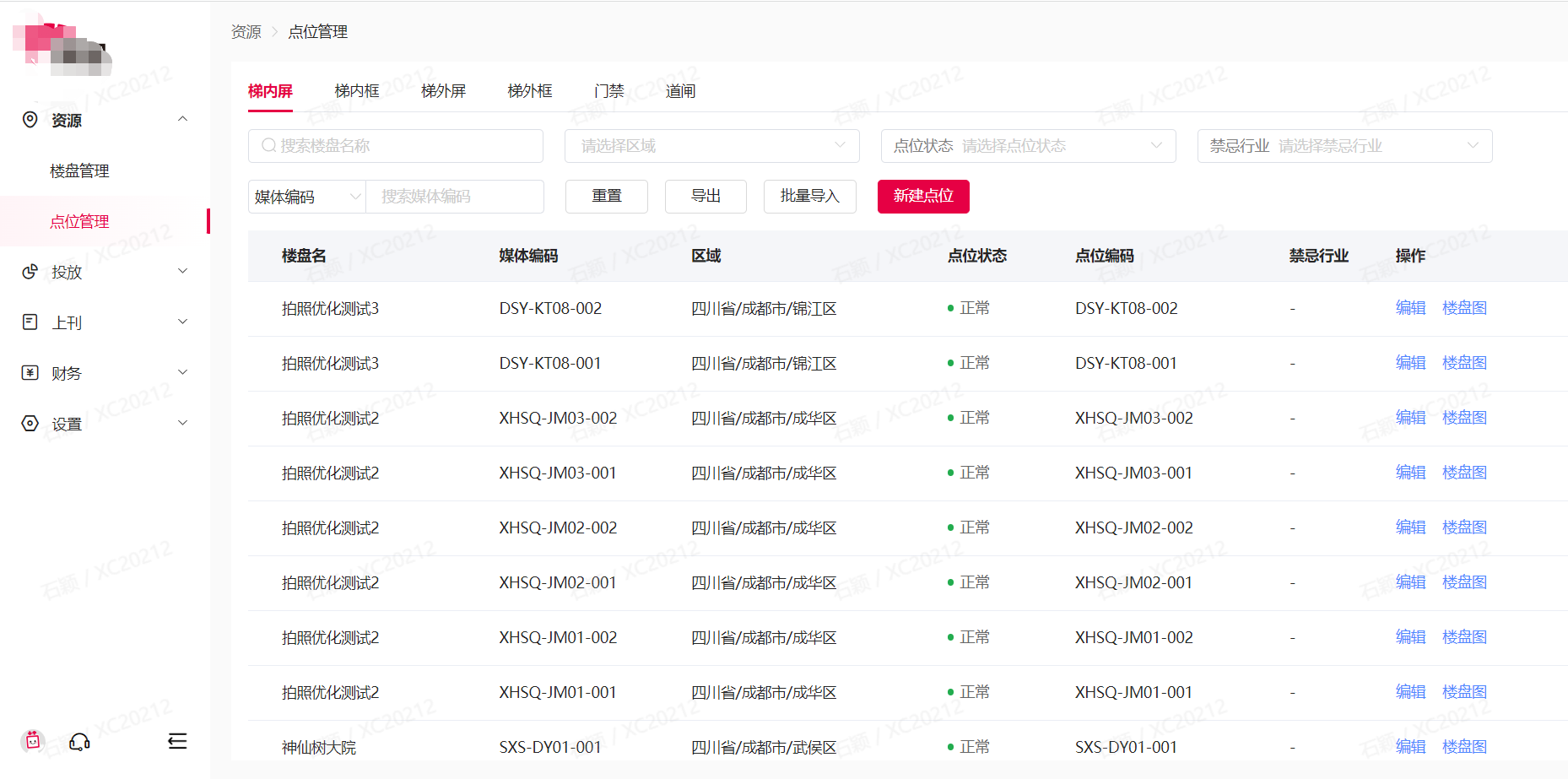Click the 重置 button
Viewport: 1568px width, 779px height.
[x=607, y=197]
